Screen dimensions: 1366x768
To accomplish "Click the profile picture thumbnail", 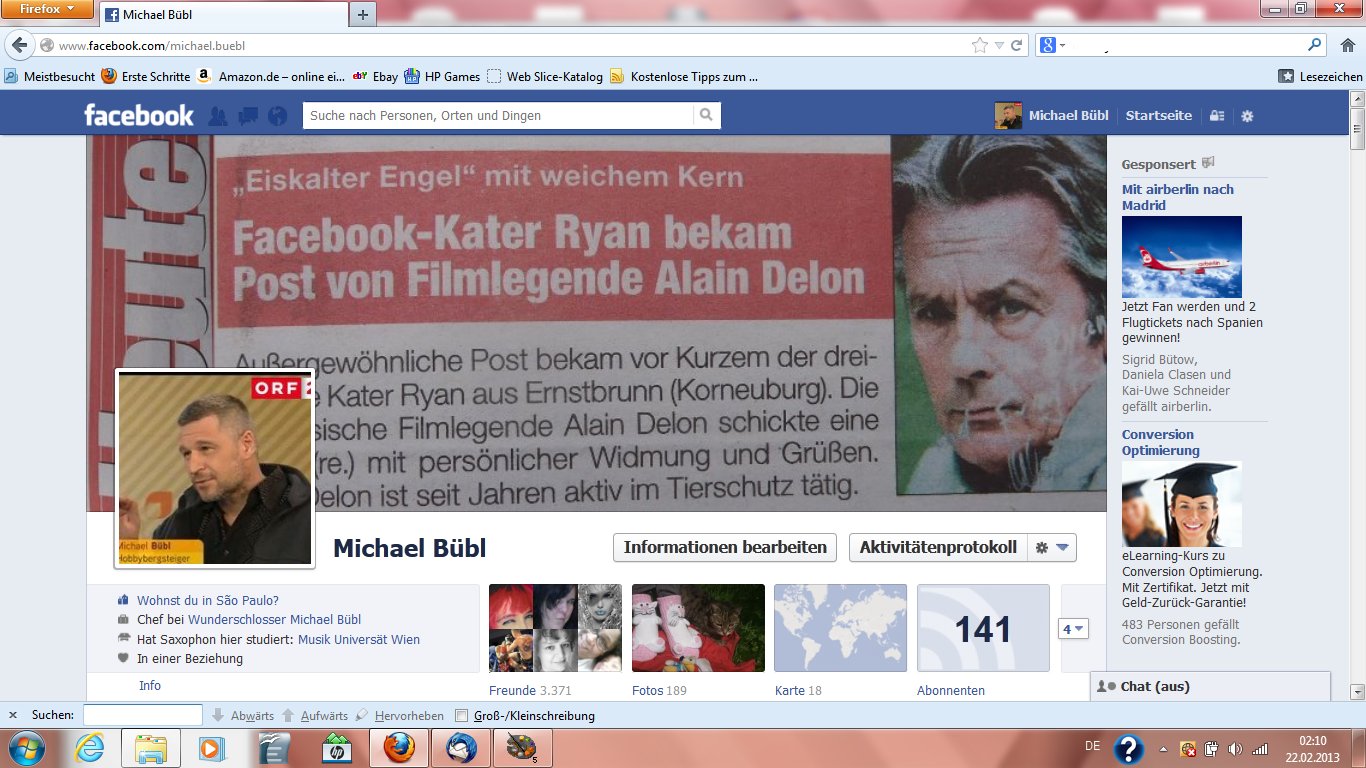I will tap(215, 468).
